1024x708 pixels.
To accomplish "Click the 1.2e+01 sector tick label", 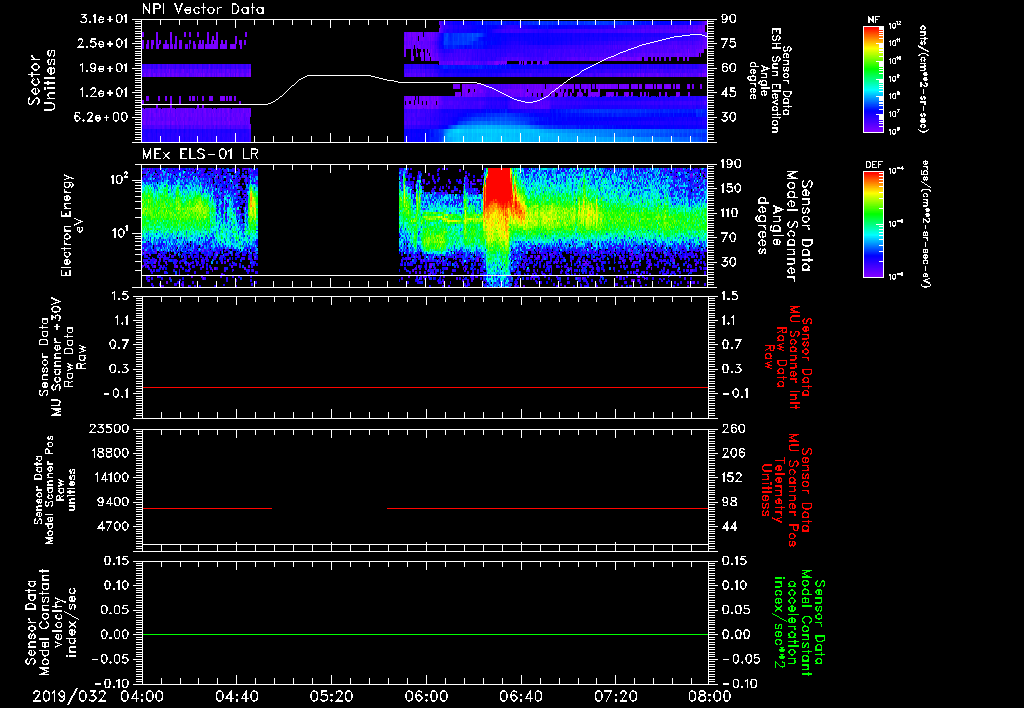I will tap(104, 92).
